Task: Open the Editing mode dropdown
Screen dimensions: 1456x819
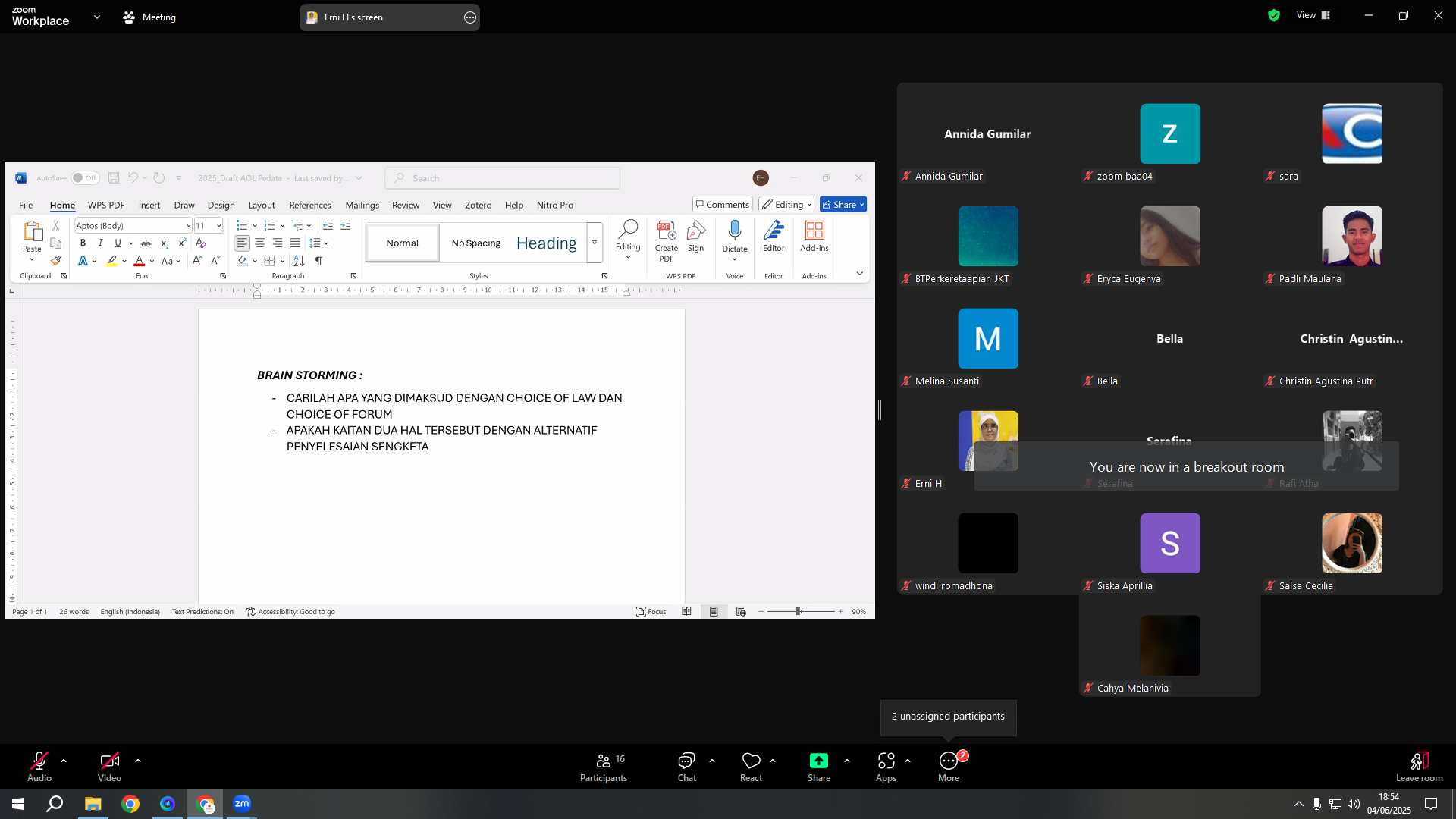Action: 786,205
